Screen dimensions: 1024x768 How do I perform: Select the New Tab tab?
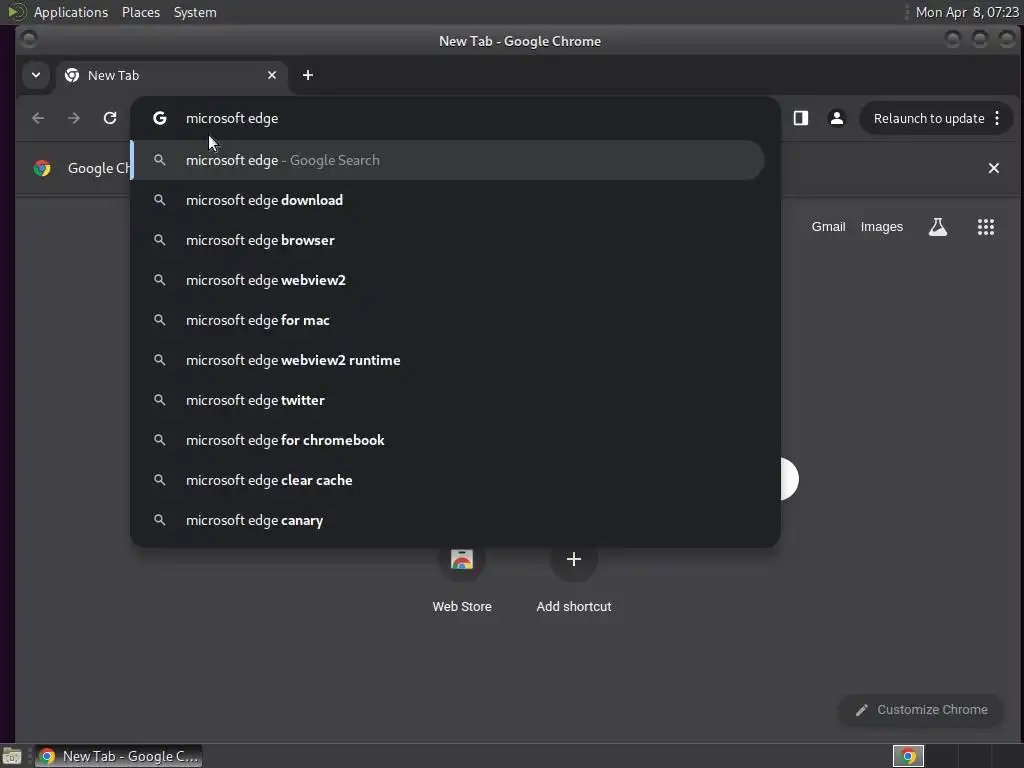pos(171,75)
